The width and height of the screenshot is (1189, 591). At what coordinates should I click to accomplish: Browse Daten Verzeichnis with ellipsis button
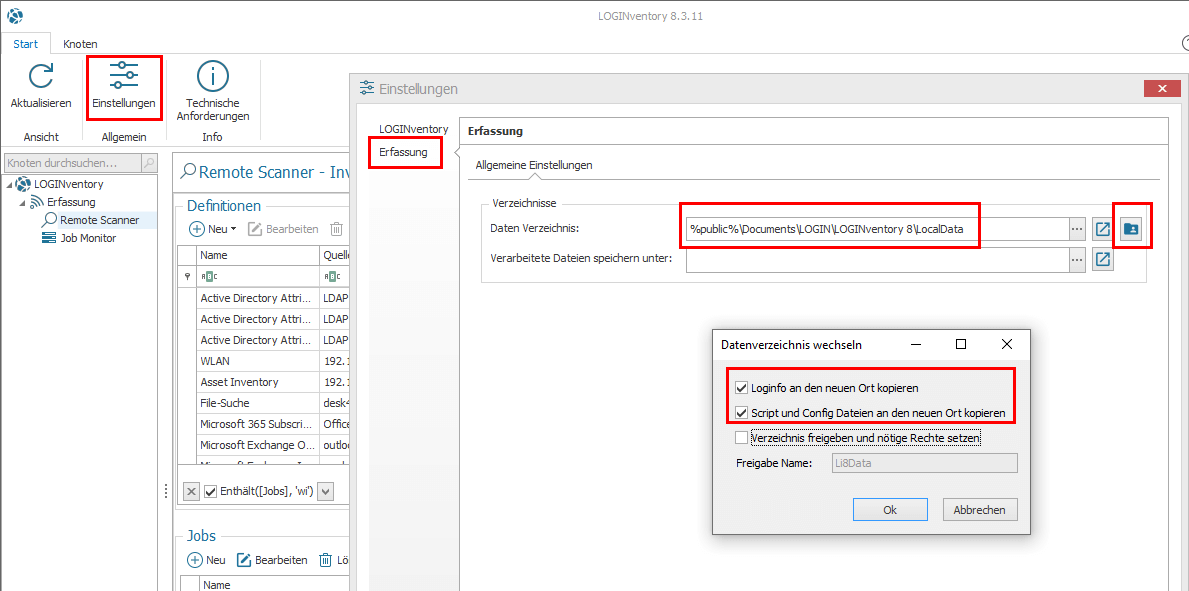point(1077,228)
